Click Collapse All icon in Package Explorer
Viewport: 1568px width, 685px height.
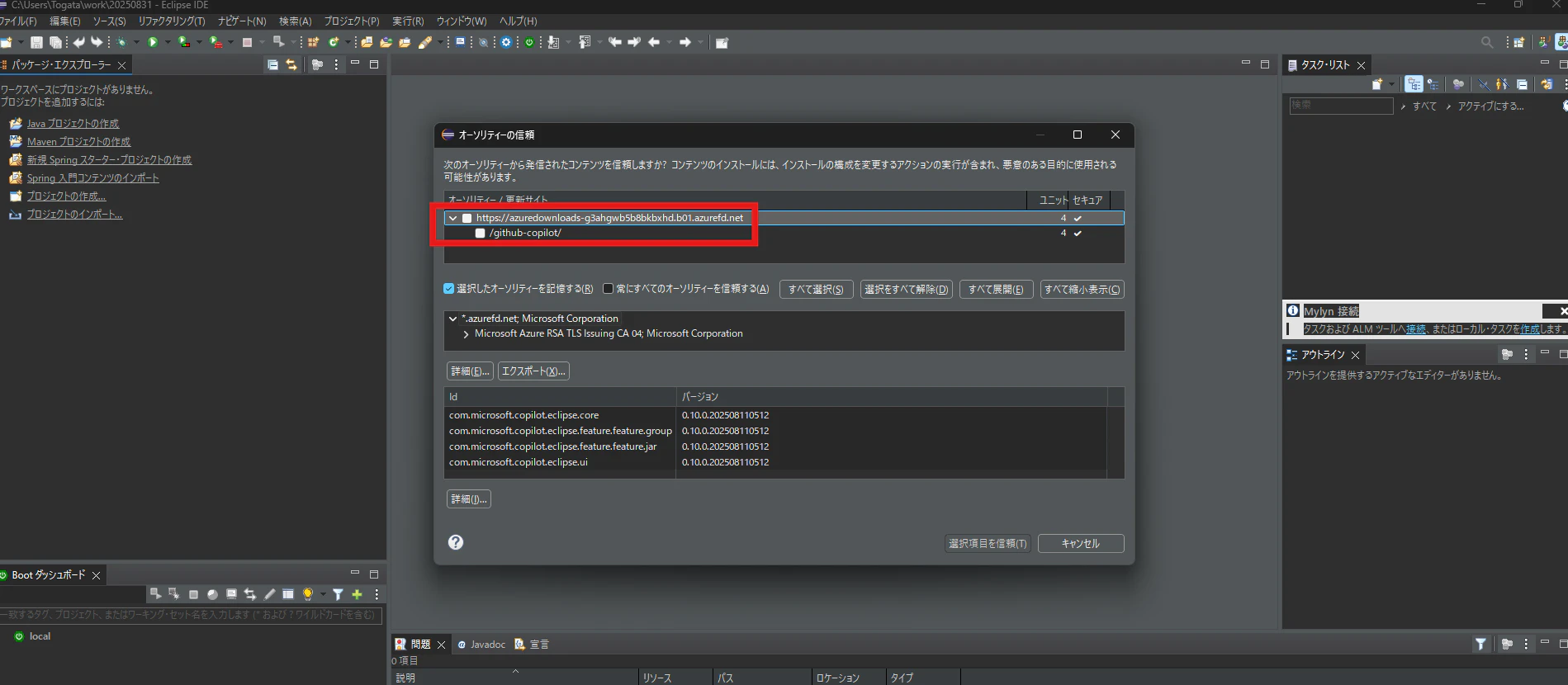(273, 64)
